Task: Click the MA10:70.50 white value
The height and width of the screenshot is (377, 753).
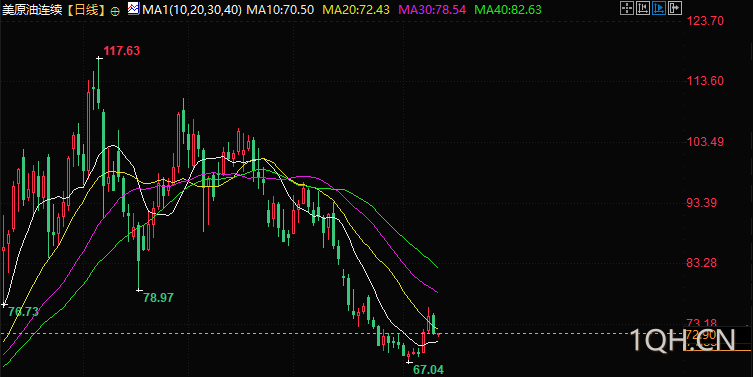Action: (x=280, y=10)
